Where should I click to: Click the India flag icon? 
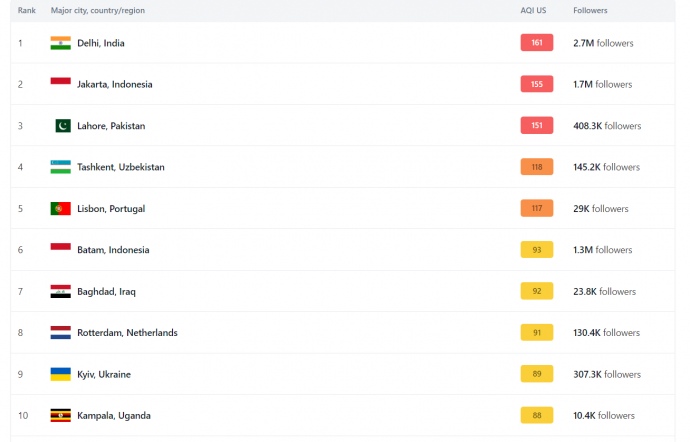click(60, 43)
